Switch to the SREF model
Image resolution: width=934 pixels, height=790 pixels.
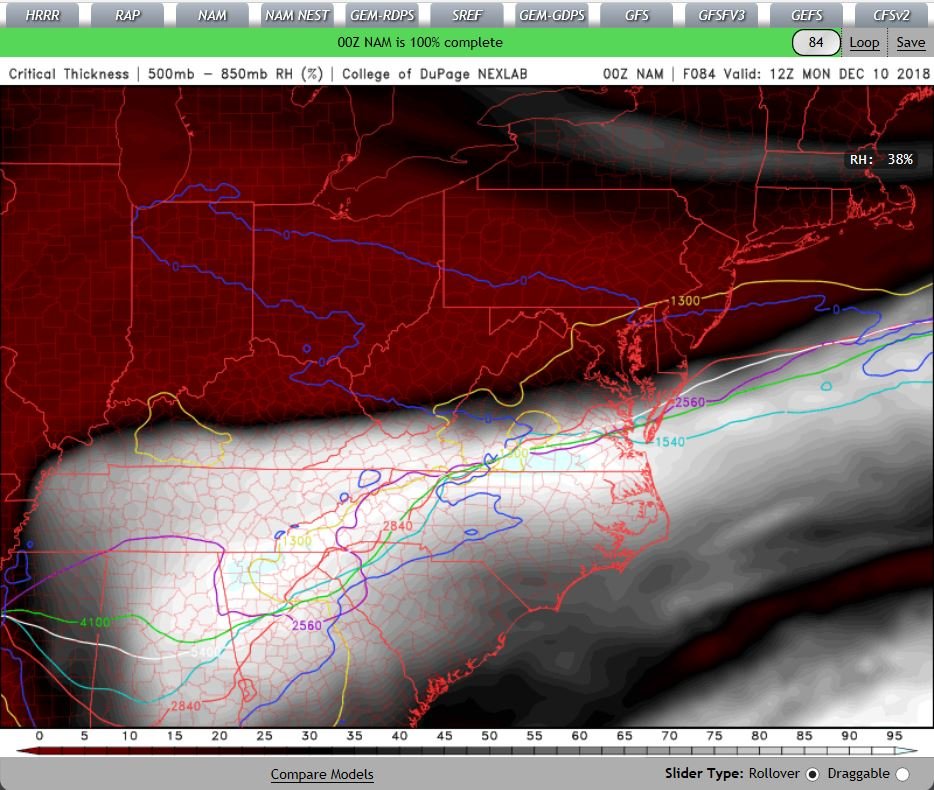point(467,15)
